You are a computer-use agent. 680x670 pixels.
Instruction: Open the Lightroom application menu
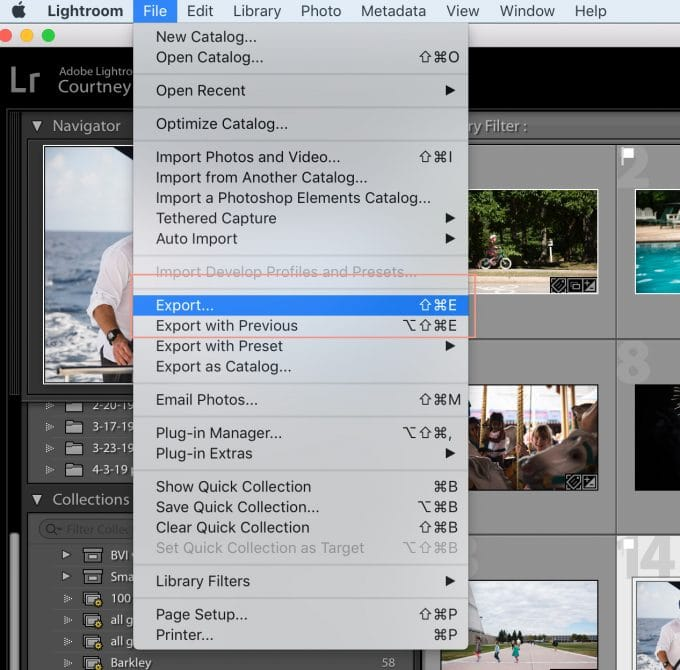pos(85,11)
